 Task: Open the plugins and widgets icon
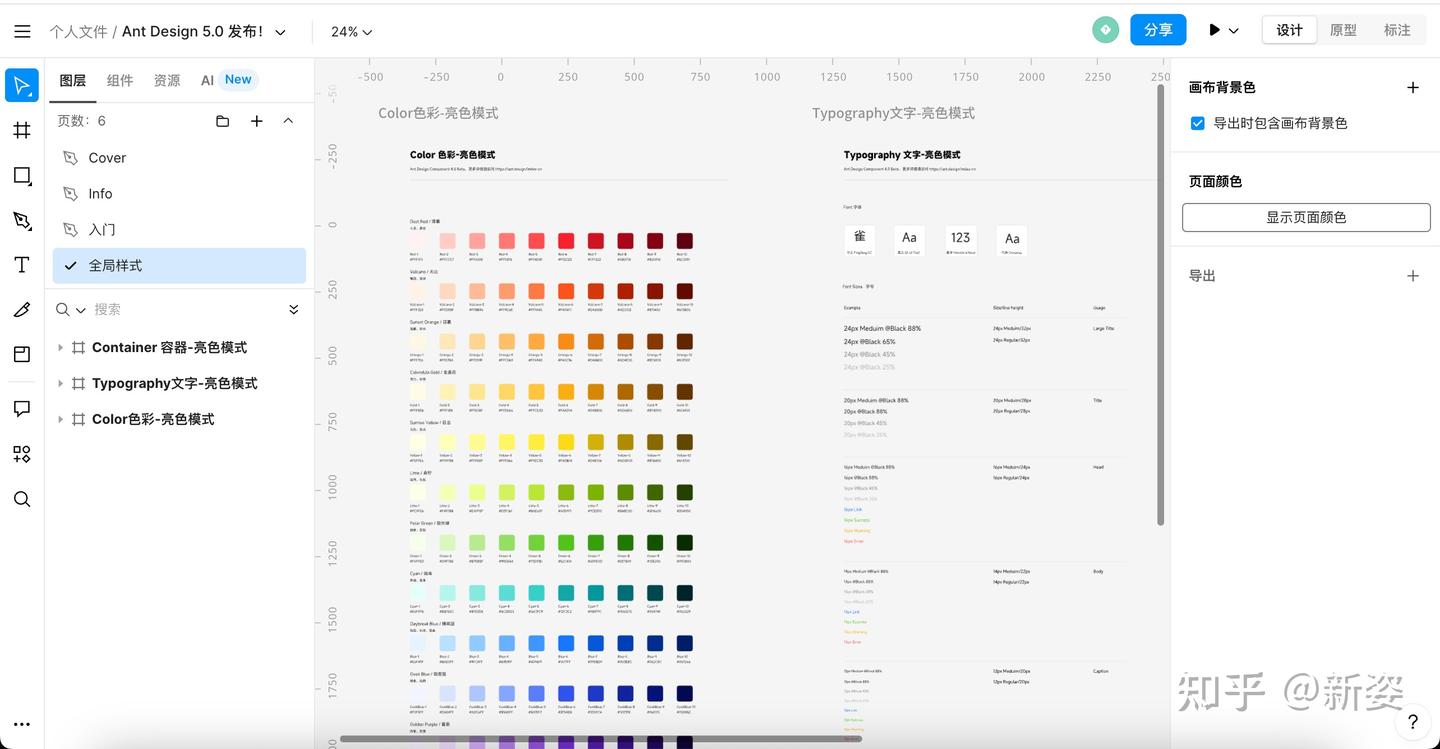(x=22, y=454)
